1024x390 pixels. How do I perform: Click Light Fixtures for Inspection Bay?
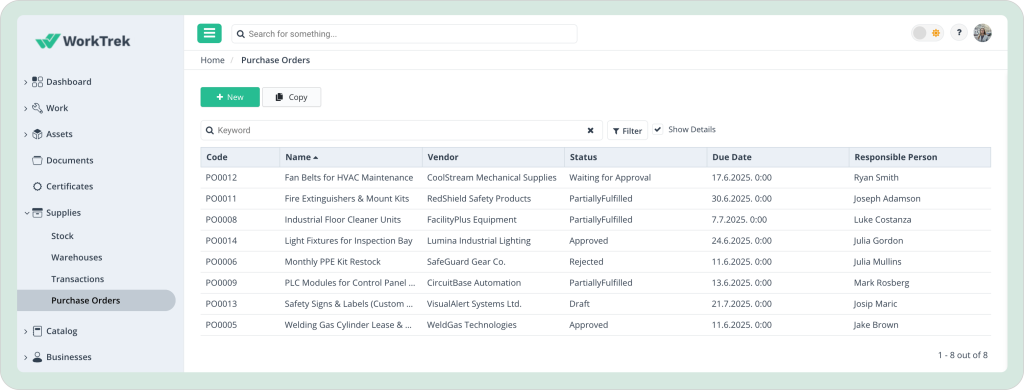(349, 241)
